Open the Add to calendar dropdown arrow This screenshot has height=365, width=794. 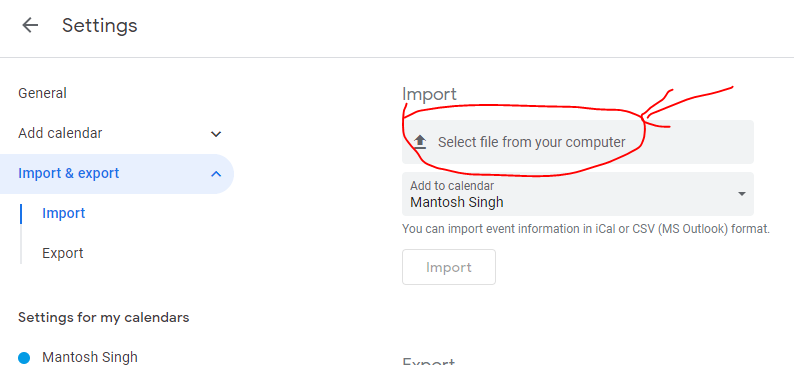point(742,194)
